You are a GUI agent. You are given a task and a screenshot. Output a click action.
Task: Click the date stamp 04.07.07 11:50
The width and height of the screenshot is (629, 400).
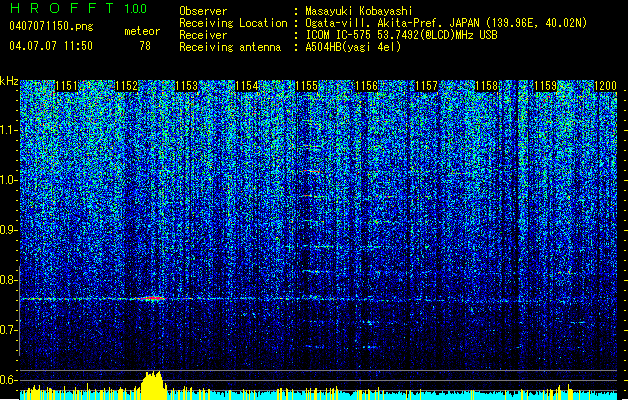click(51, 45)
